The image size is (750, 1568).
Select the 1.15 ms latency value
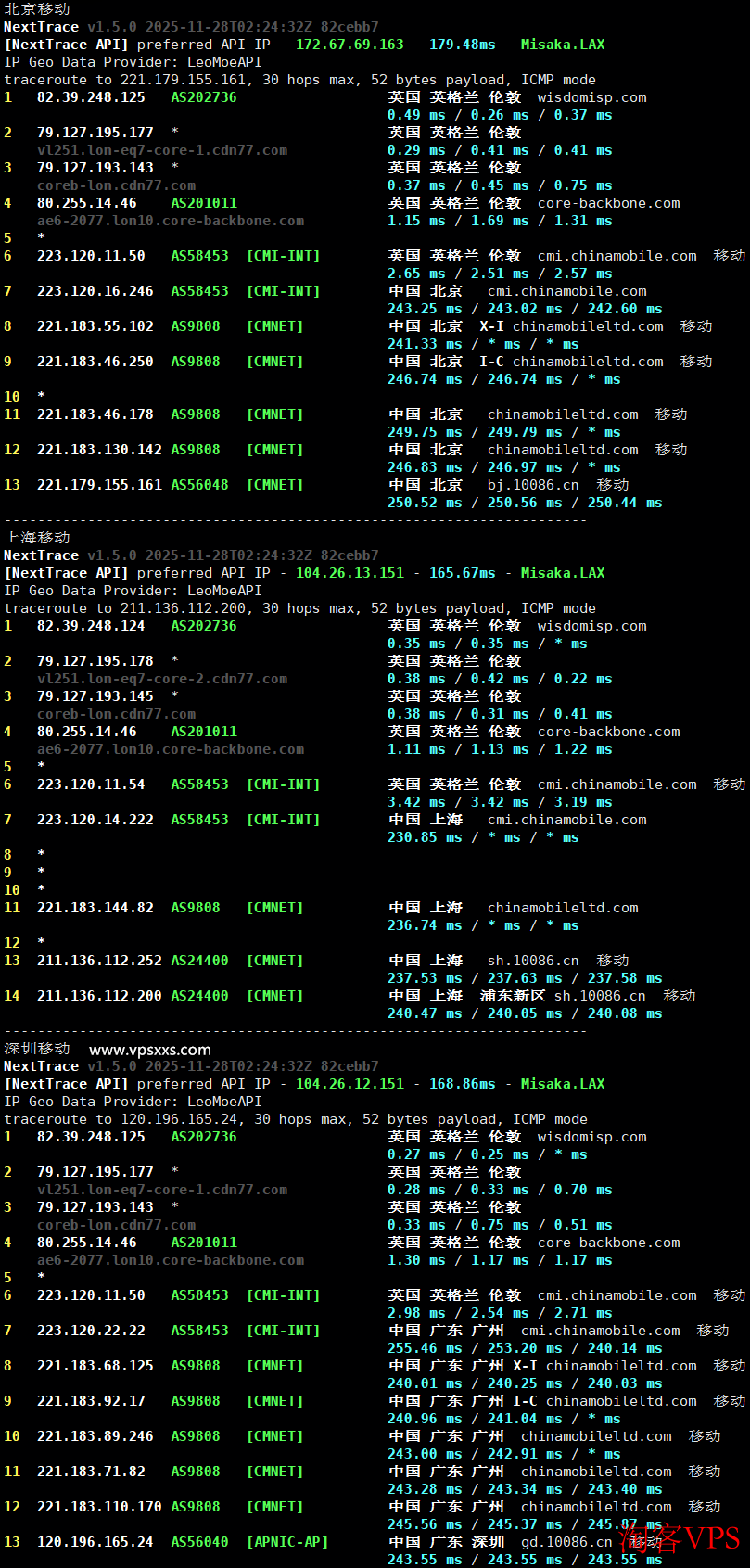pos(416,221)
